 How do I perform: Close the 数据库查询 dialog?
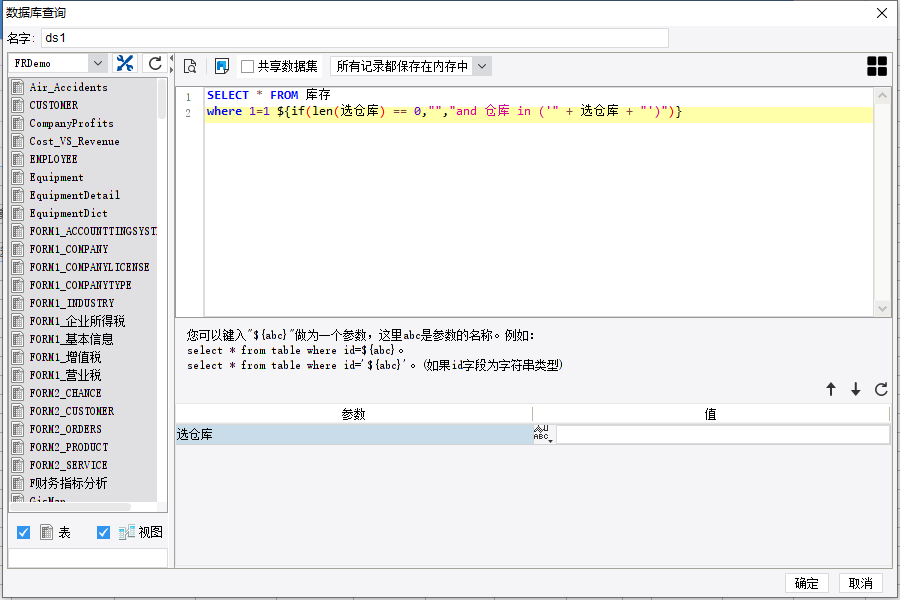coord(882,13)
